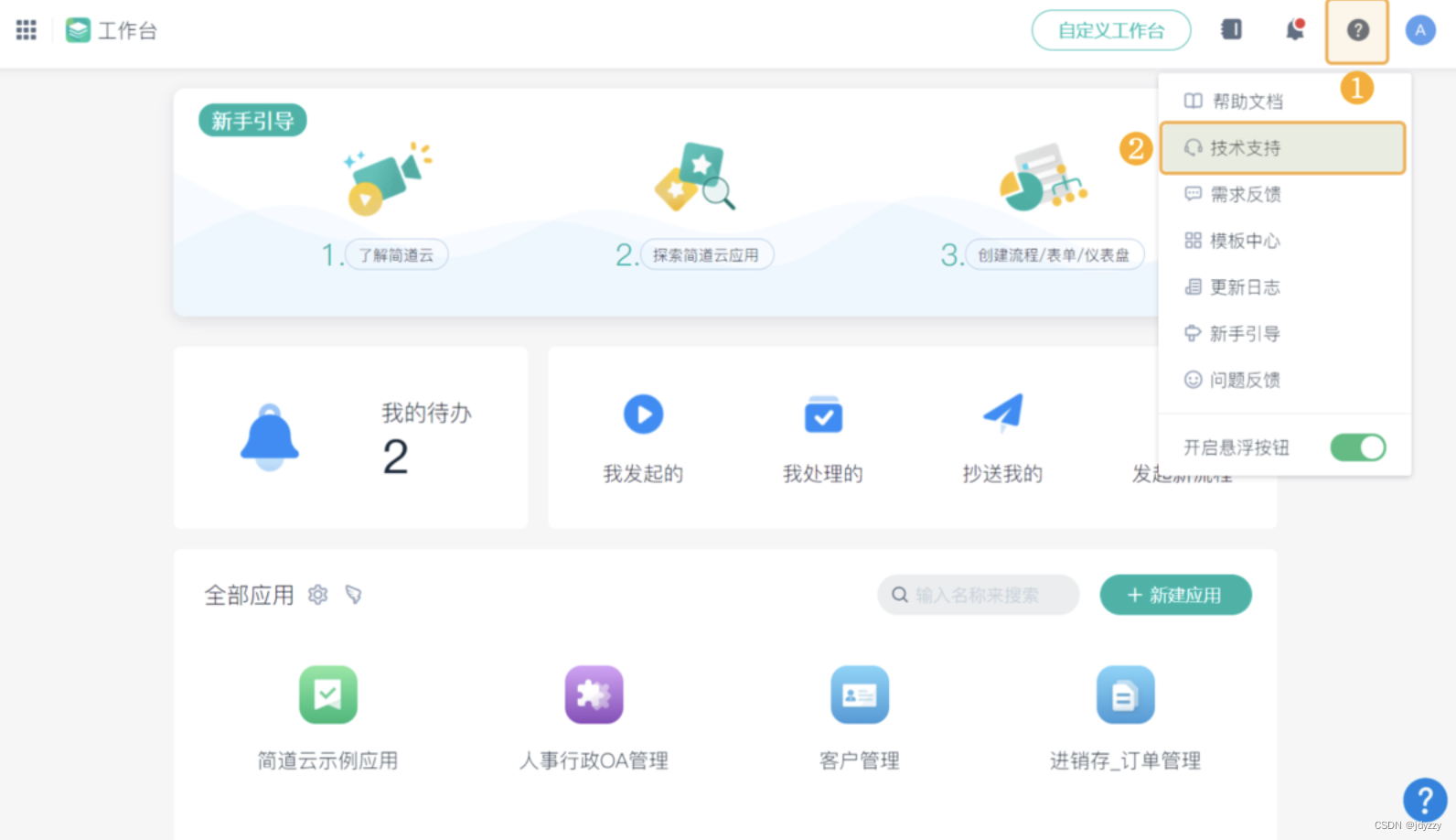Image resolution: width=1456 pixels, height=840 pixels.
Task: Open the contacts book icon in header
Action: (x=1232, y=30)
